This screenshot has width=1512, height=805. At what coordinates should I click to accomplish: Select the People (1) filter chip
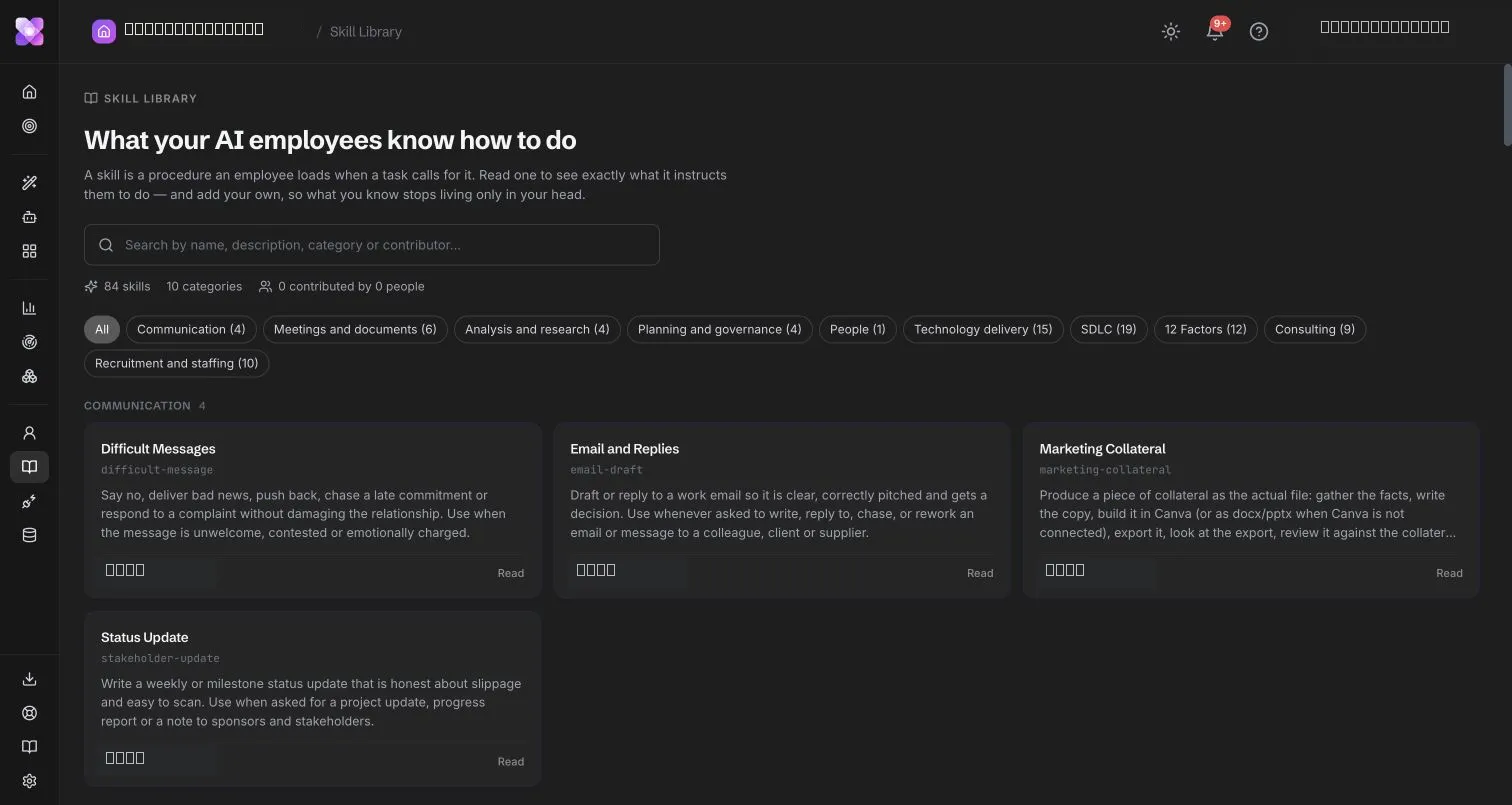858,329
